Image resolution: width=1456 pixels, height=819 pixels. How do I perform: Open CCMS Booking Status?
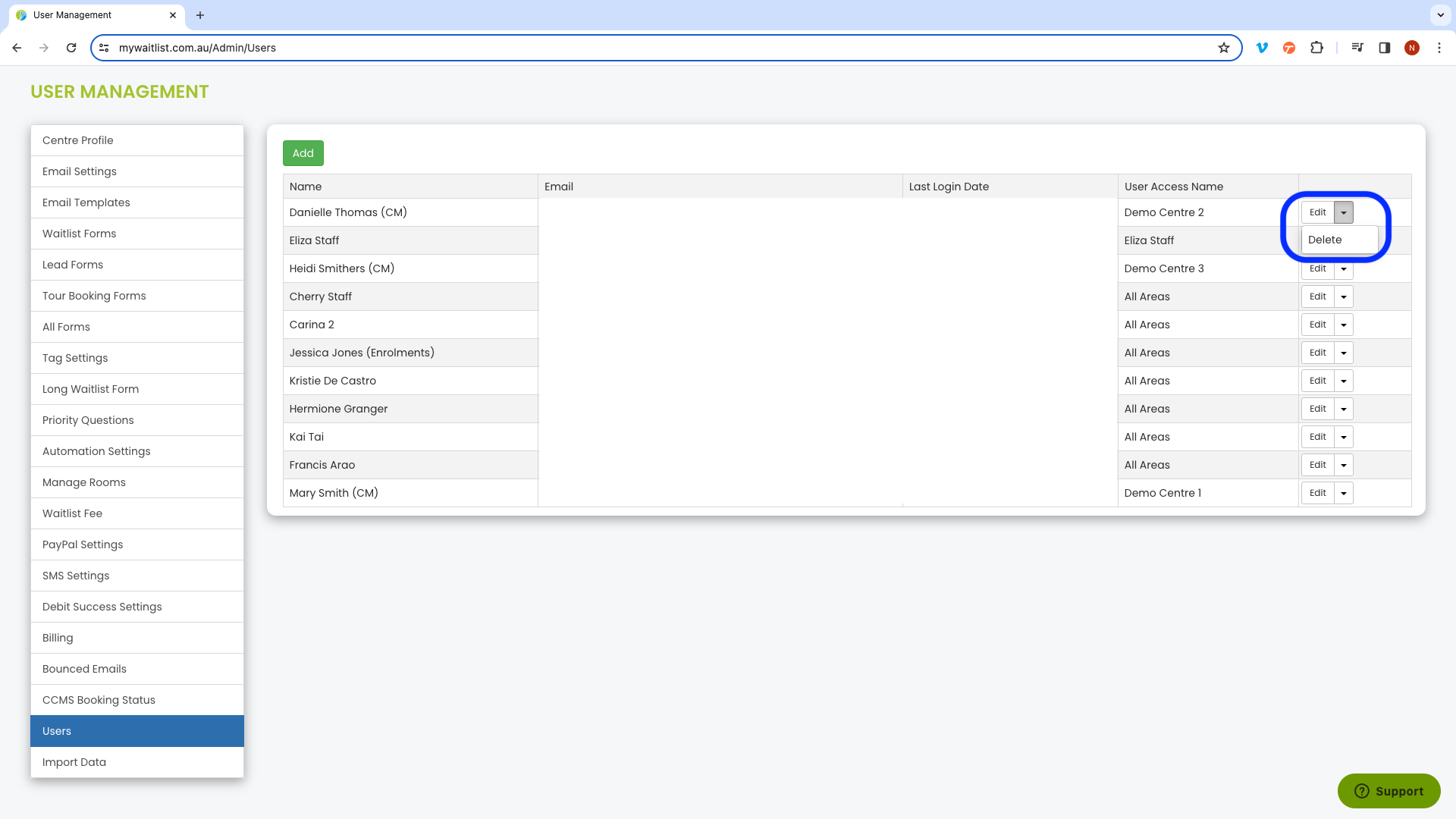[x=137, y=700]
